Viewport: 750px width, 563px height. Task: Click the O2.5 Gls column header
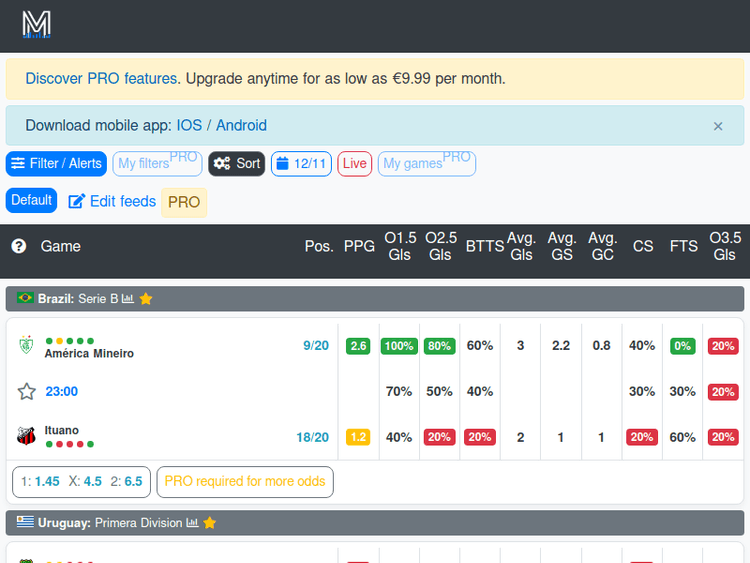click(441, 246)
